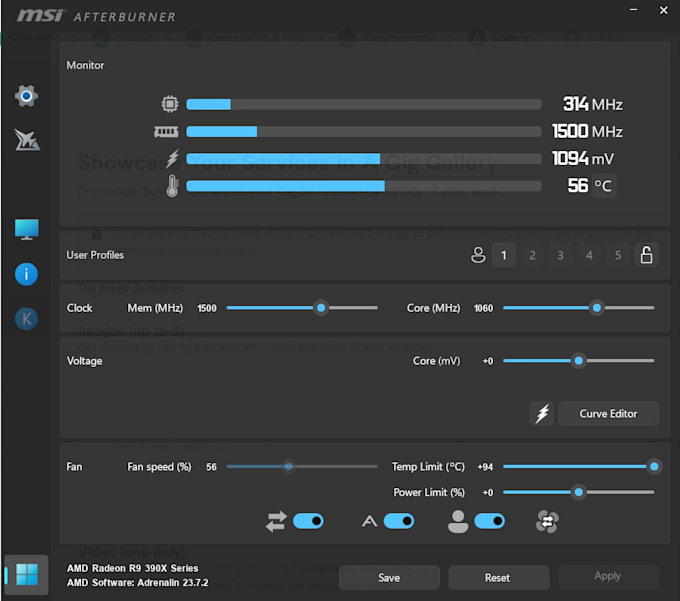This screenshot has height=601, width=680.
Task: Select user profile 4
Action: click(x=589, y=255)
